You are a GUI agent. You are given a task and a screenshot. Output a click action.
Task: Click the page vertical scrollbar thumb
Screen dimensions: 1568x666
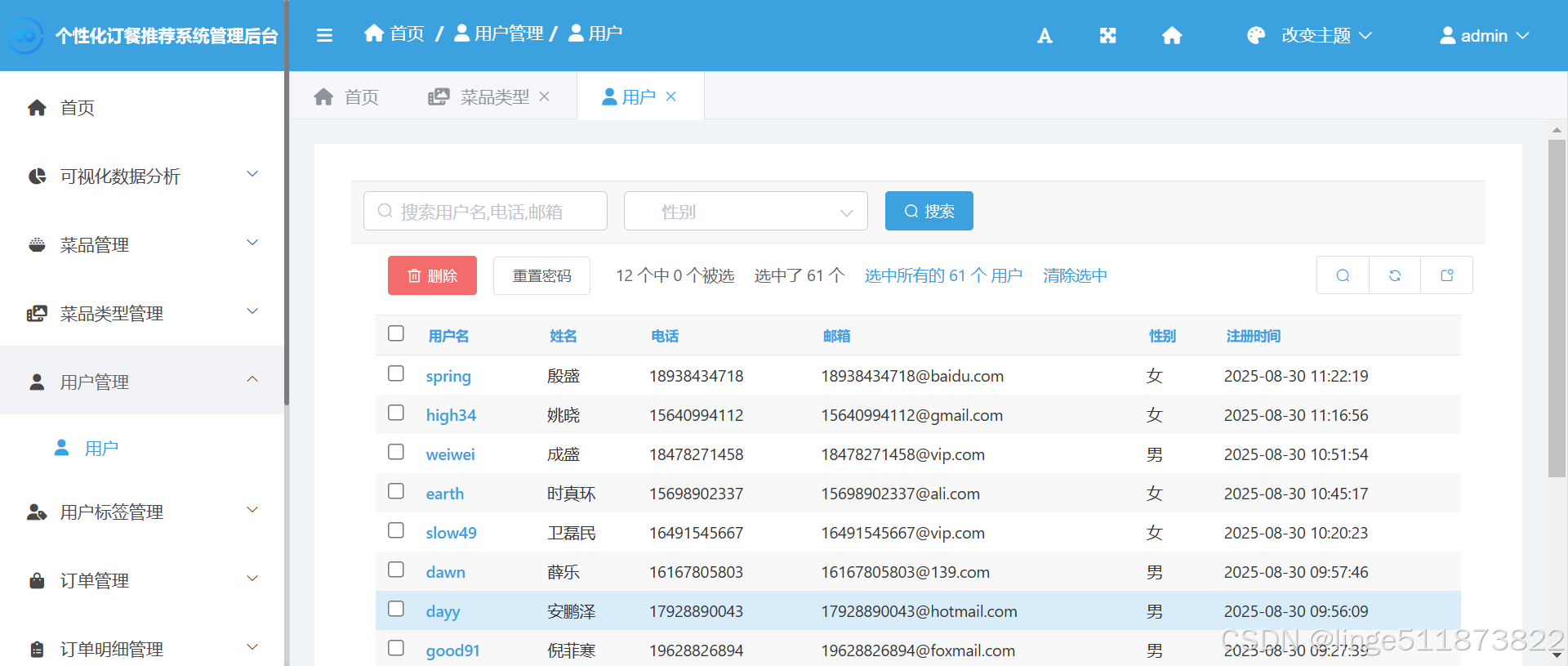(1557, 308)
